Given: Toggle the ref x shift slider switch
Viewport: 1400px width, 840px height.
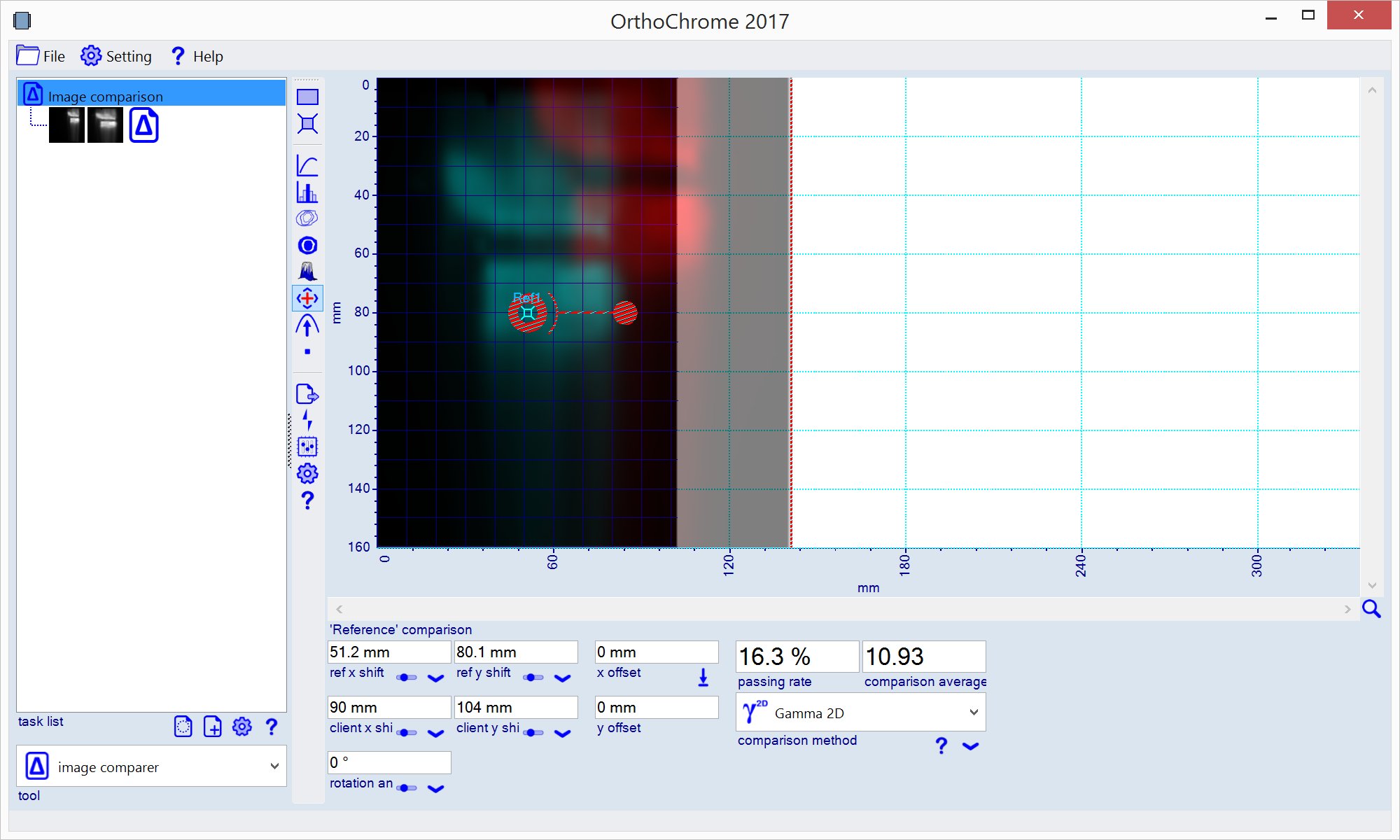Looking at the screenshot, I should [406, 678].
